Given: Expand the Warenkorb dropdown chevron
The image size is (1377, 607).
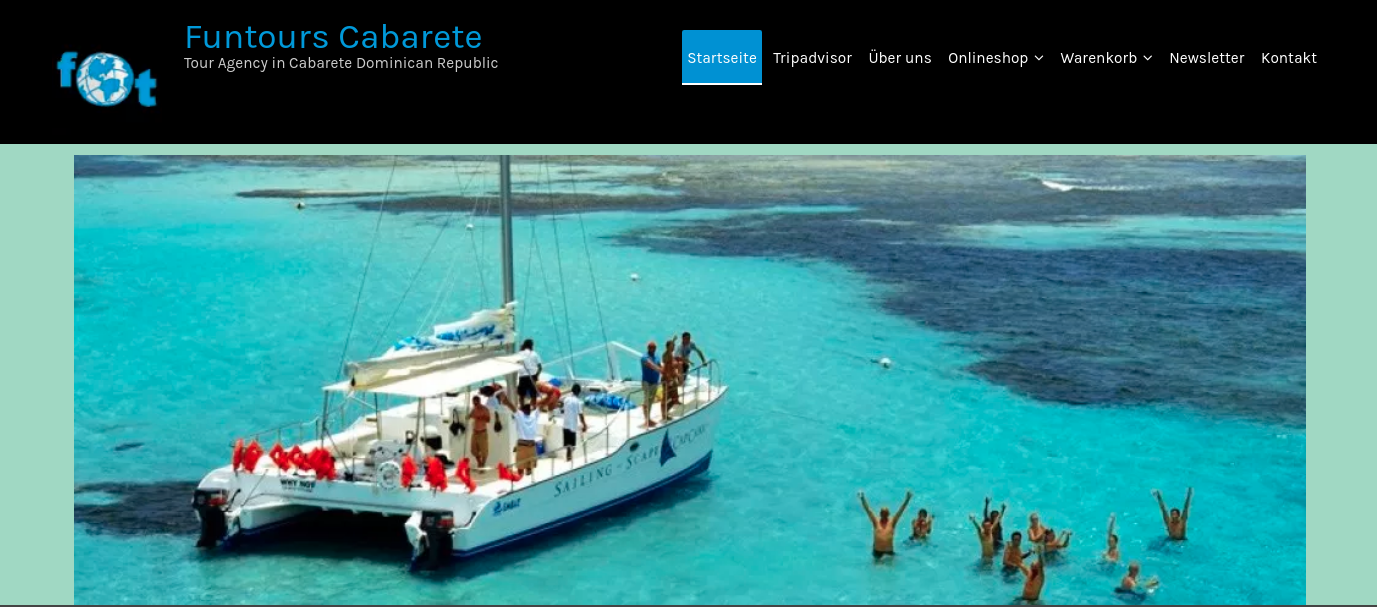Looking at the screenshot, I should click(1148, 58).
